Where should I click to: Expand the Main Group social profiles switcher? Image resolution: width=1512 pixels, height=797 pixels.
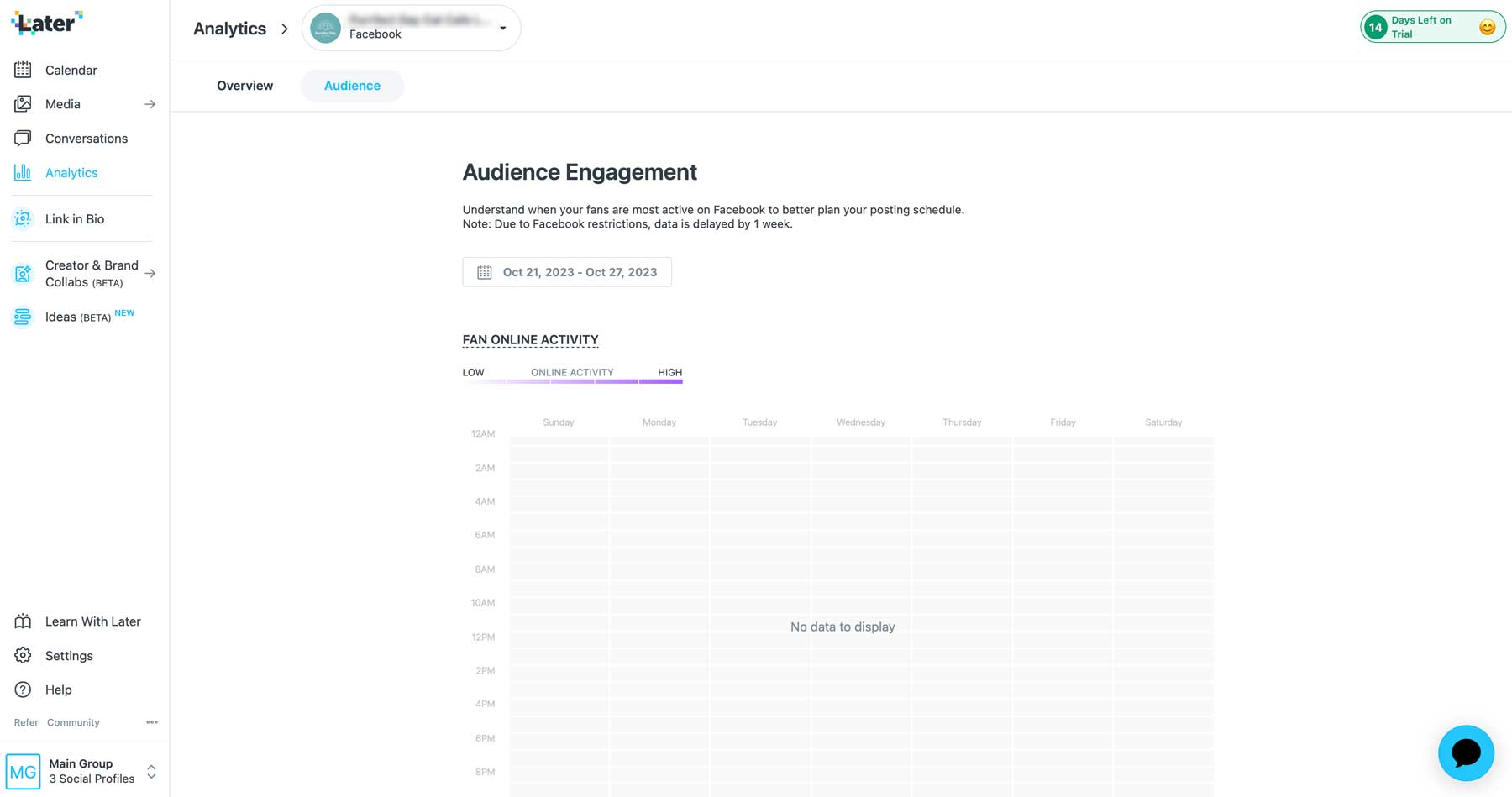(x=151, y=770)
